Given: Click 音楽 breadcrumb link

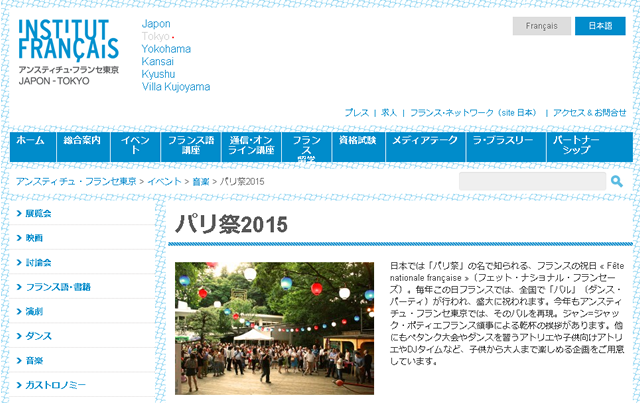Looking at the screenshot, I should [200, 181].
